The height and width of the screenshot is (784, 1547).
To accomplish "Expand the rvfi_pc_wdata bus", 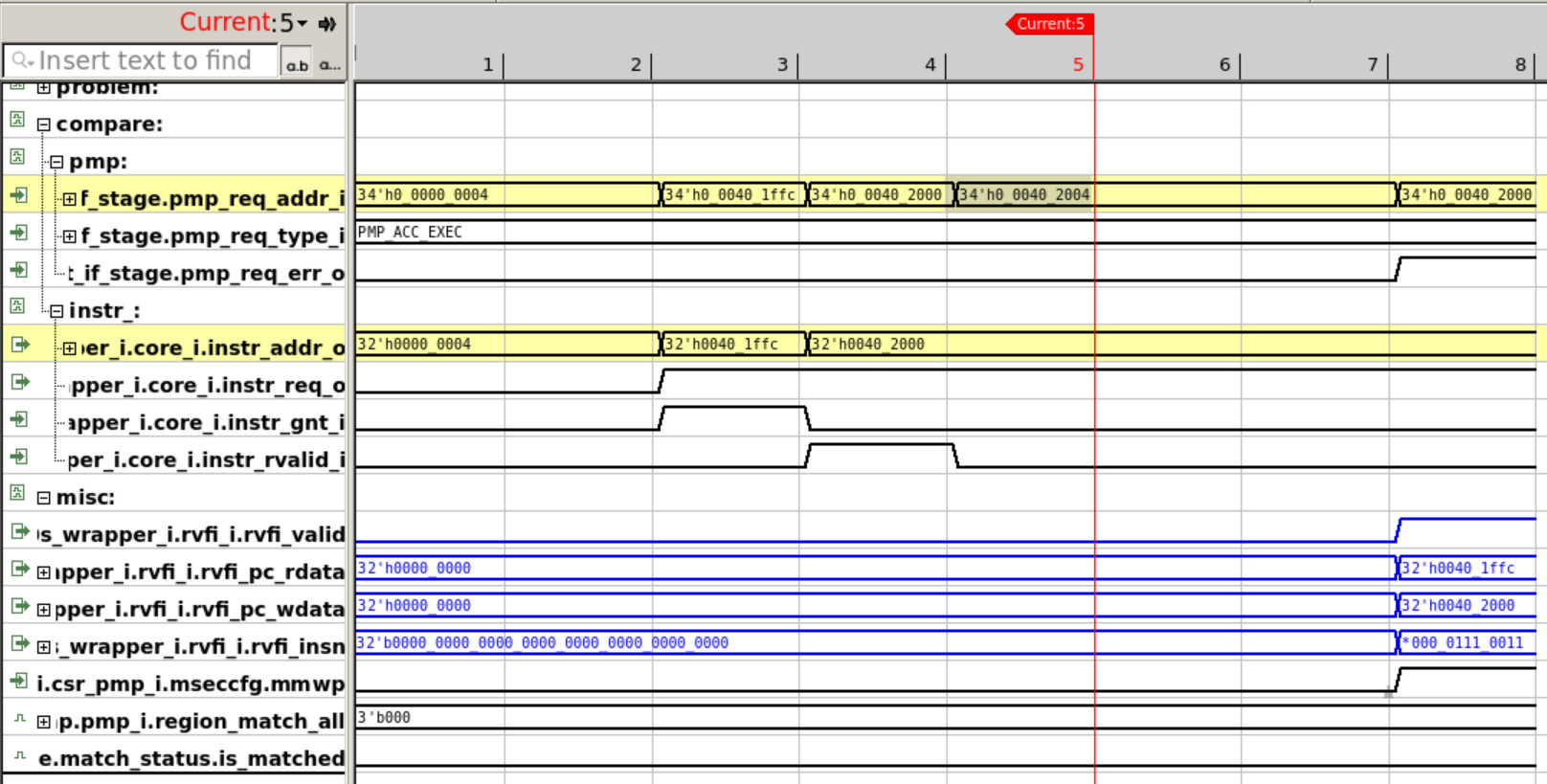I will [x=43, y=610].
